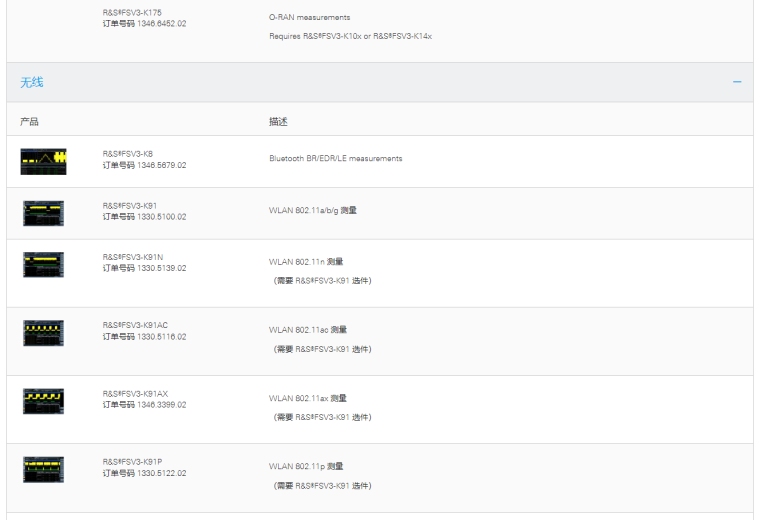The image size is (760, 520).
Task: Click the R&S FSV3-K91AX thumbnail image
Action: [x=43, y=400]
